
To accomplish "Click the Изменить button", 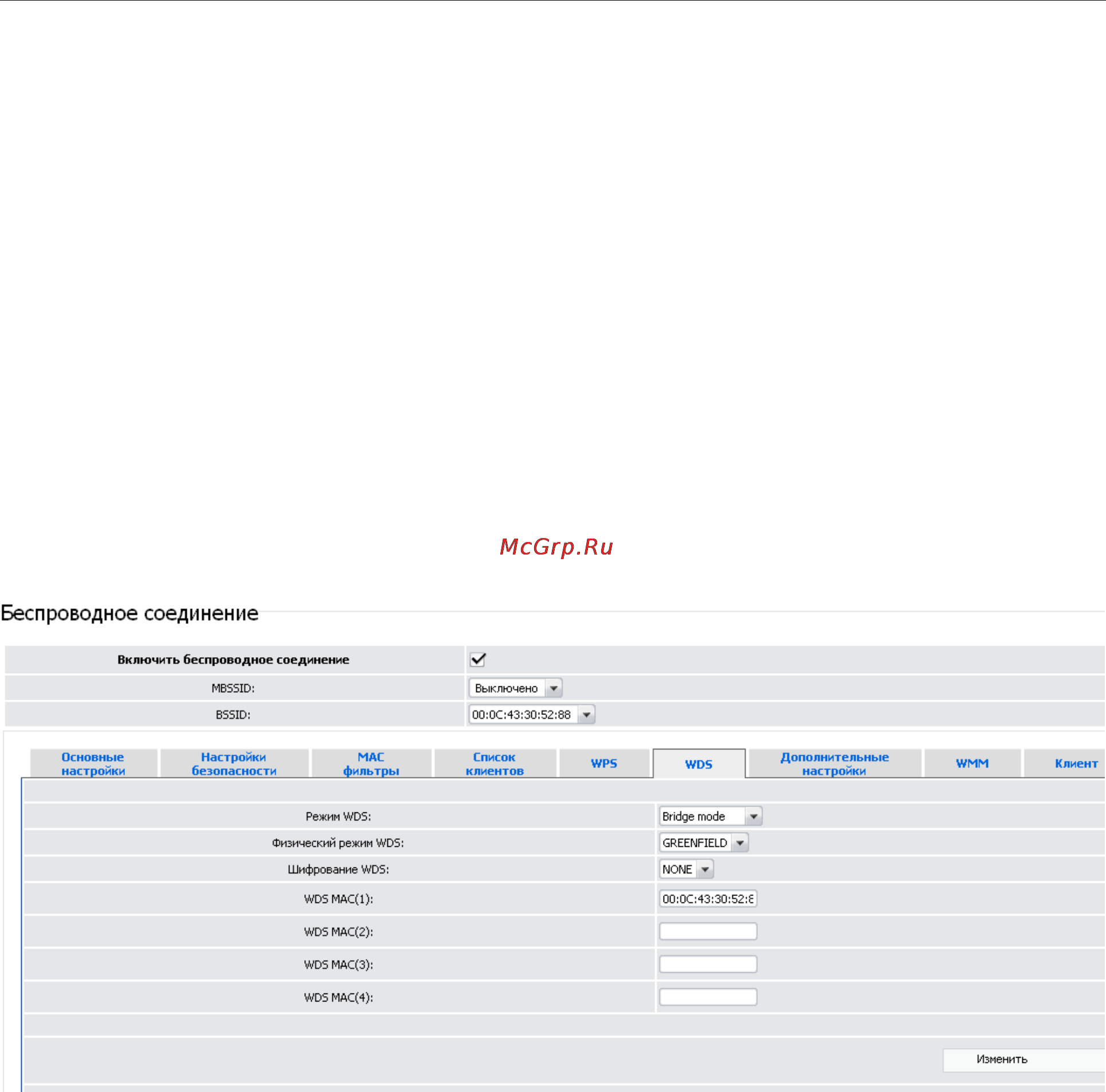I will pyautogui.click(x=1024, y=1059).
